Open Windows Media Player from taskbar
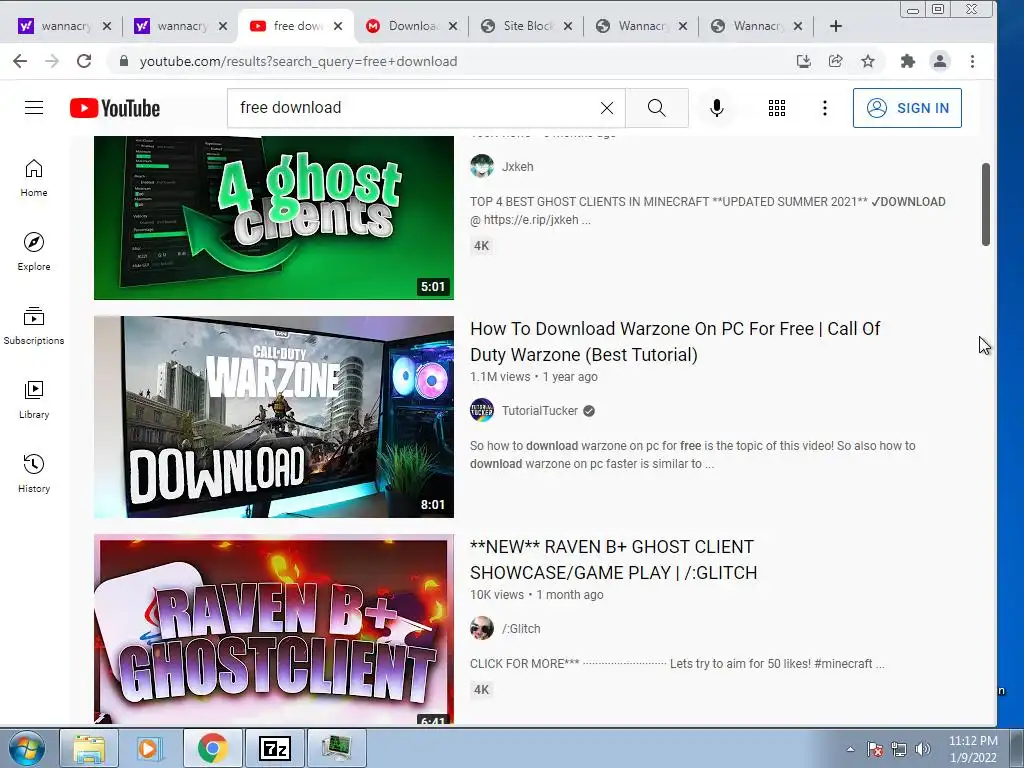 point(150,748)
